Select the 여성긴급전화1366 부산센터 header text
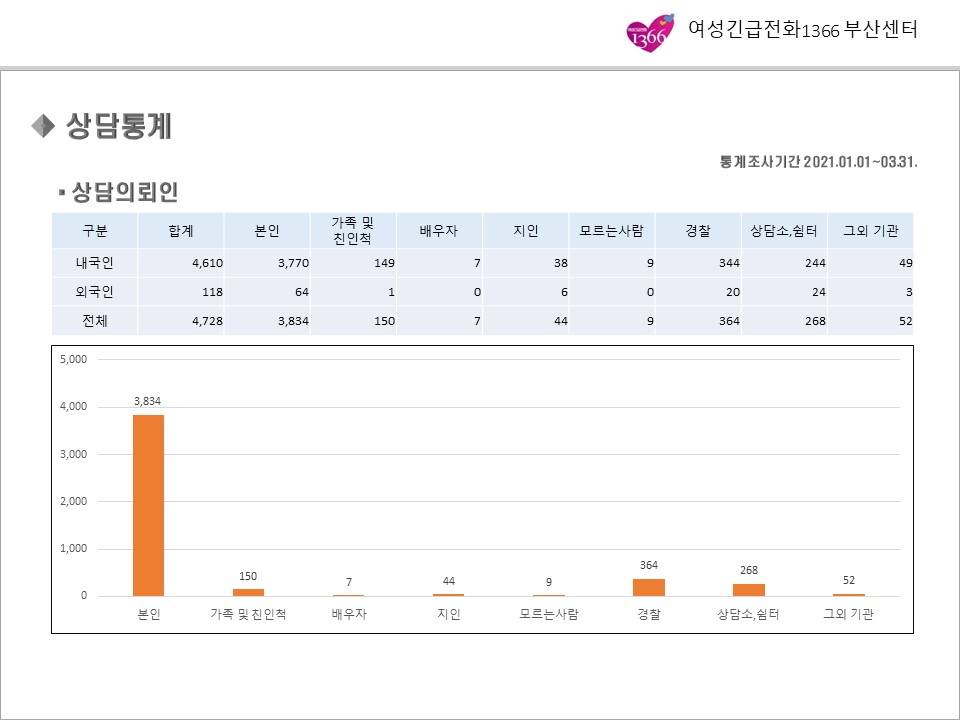The image size is (960, 720). [x=803, y=29]
